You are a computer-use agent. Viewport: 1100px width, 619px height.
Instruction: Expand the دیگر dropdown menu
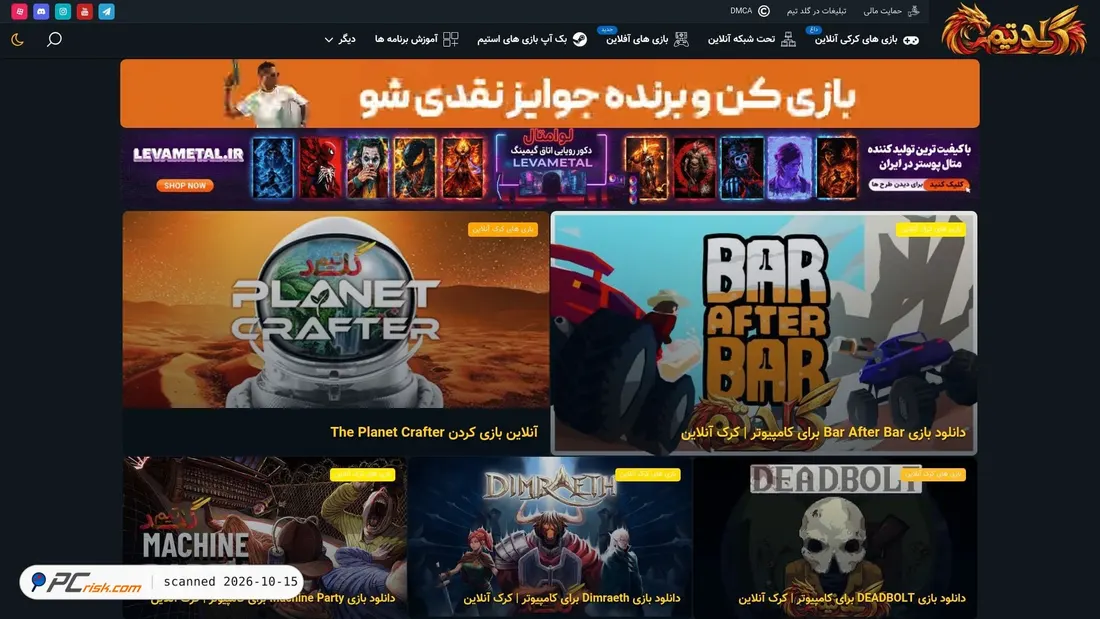coord(340,39)
